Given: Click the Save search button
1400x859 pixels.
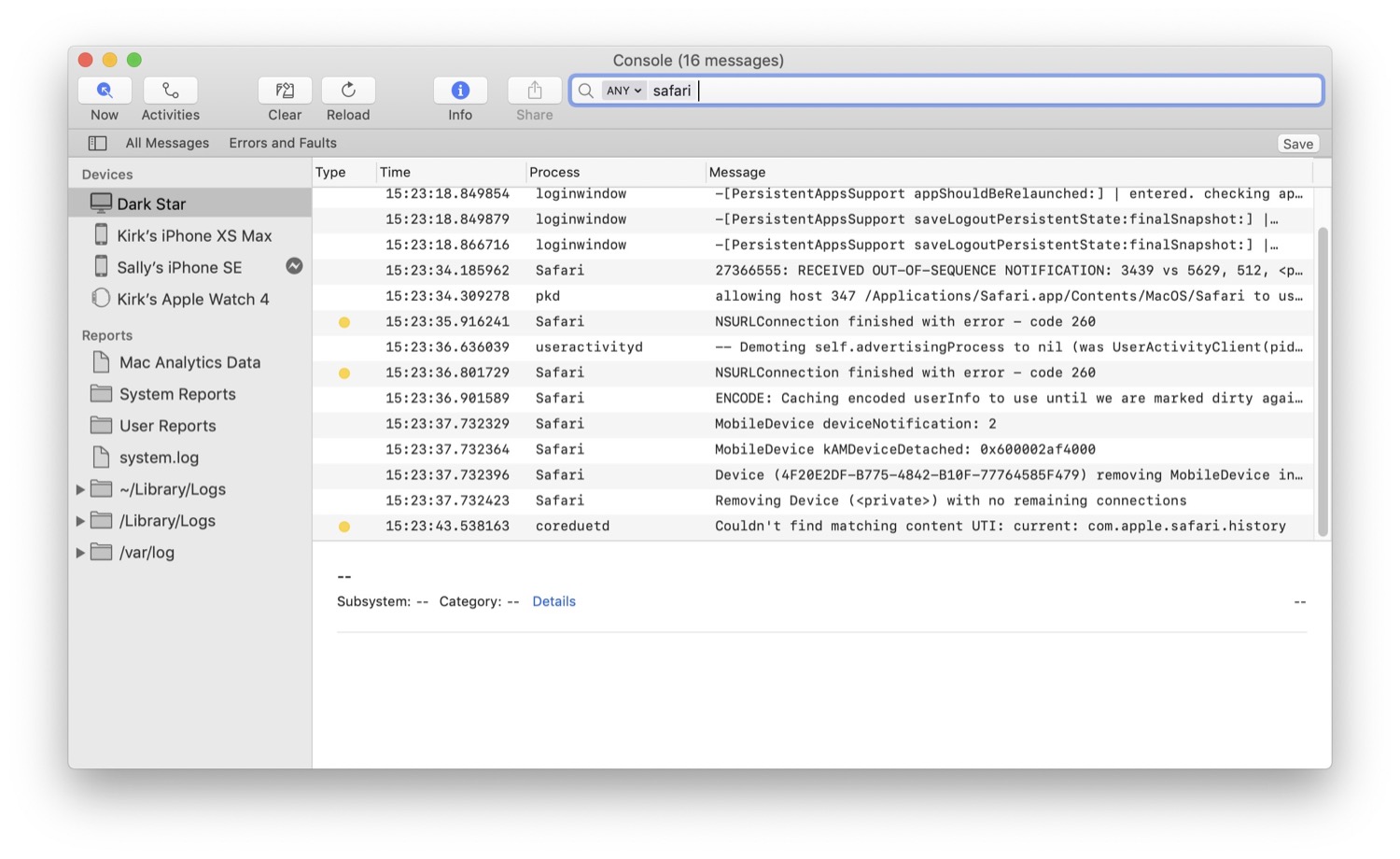Looking at the screenshot, I should (1297, 144).
